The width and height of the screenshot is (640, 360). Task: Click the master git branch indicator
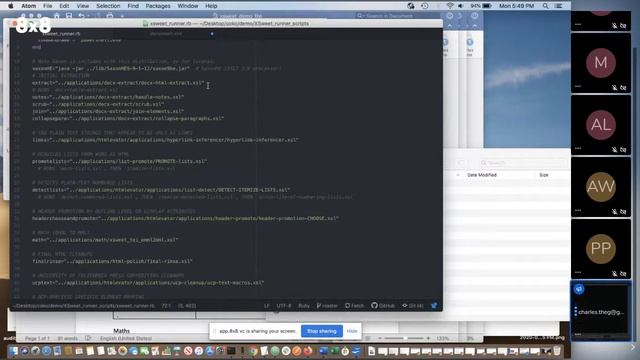(327, 306)
